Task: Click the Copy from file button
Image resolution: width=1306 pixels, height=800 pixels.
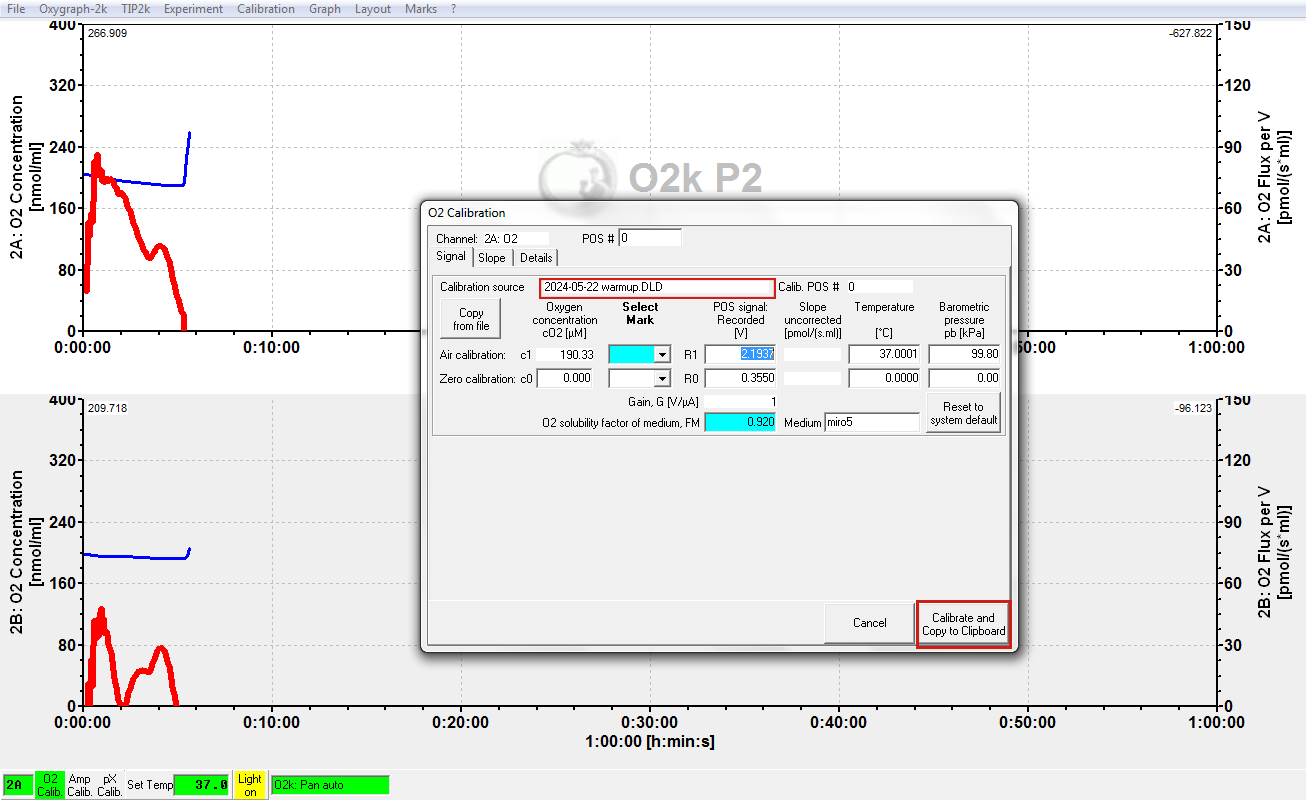Action: 470,319
